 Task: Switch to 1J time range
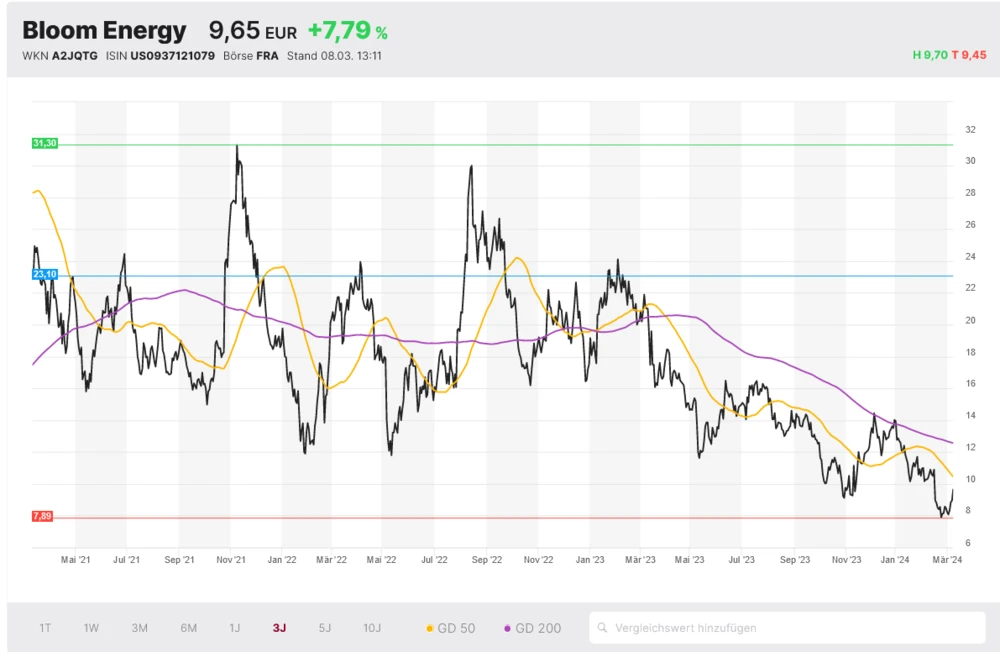[x=235, y=628]
